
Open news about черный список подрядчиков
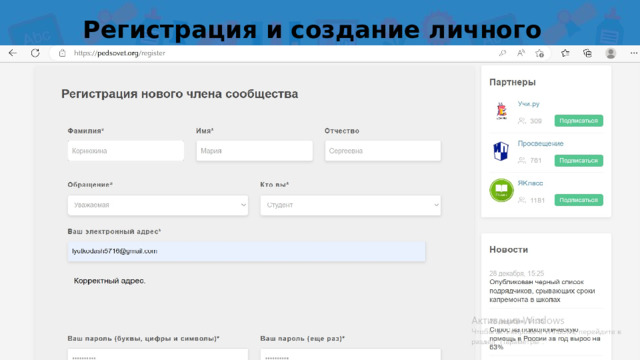pyautogui.click(x=542, y=291)
